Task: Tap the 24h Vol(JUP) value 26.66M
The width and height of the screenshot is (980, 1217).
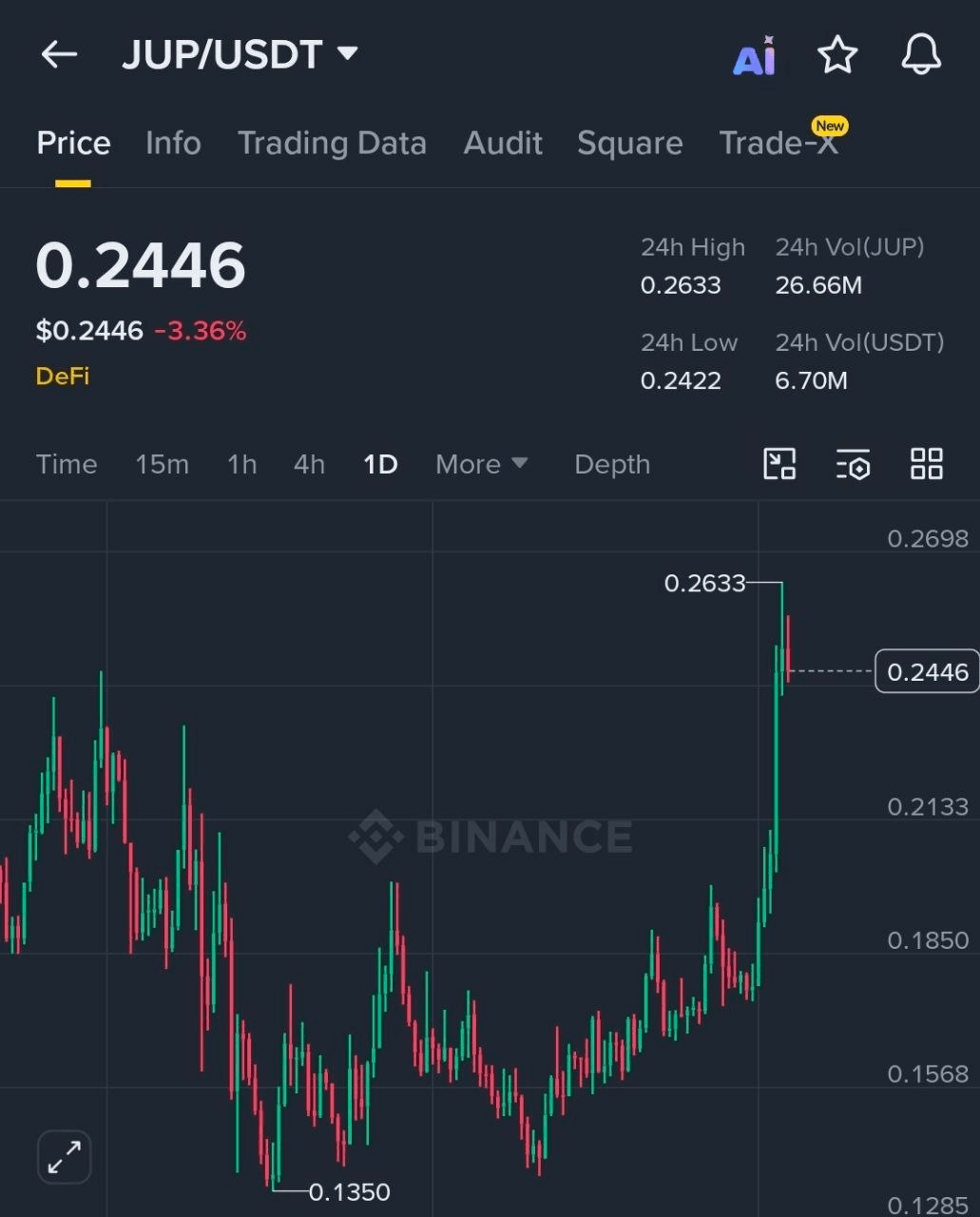Action: [x=818, y=285]
